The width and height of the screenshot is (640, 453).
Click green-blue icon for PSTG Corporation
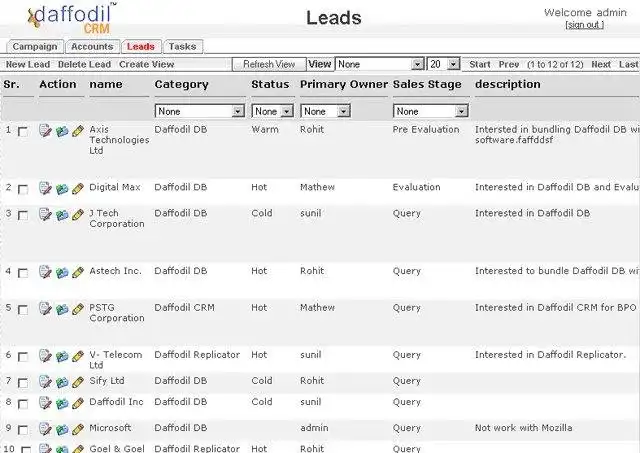click(x=62, y=309)
